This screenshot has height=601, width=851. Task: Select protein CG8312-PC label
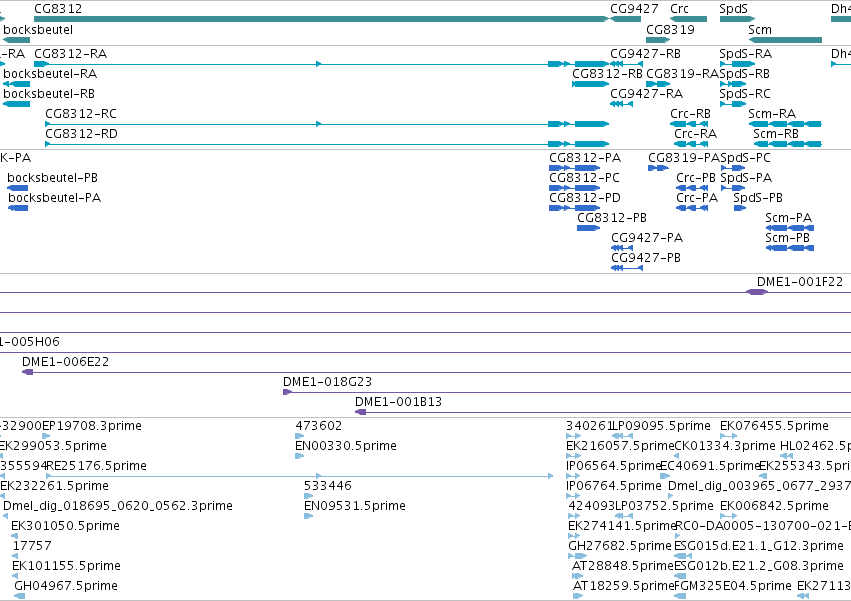584,178
